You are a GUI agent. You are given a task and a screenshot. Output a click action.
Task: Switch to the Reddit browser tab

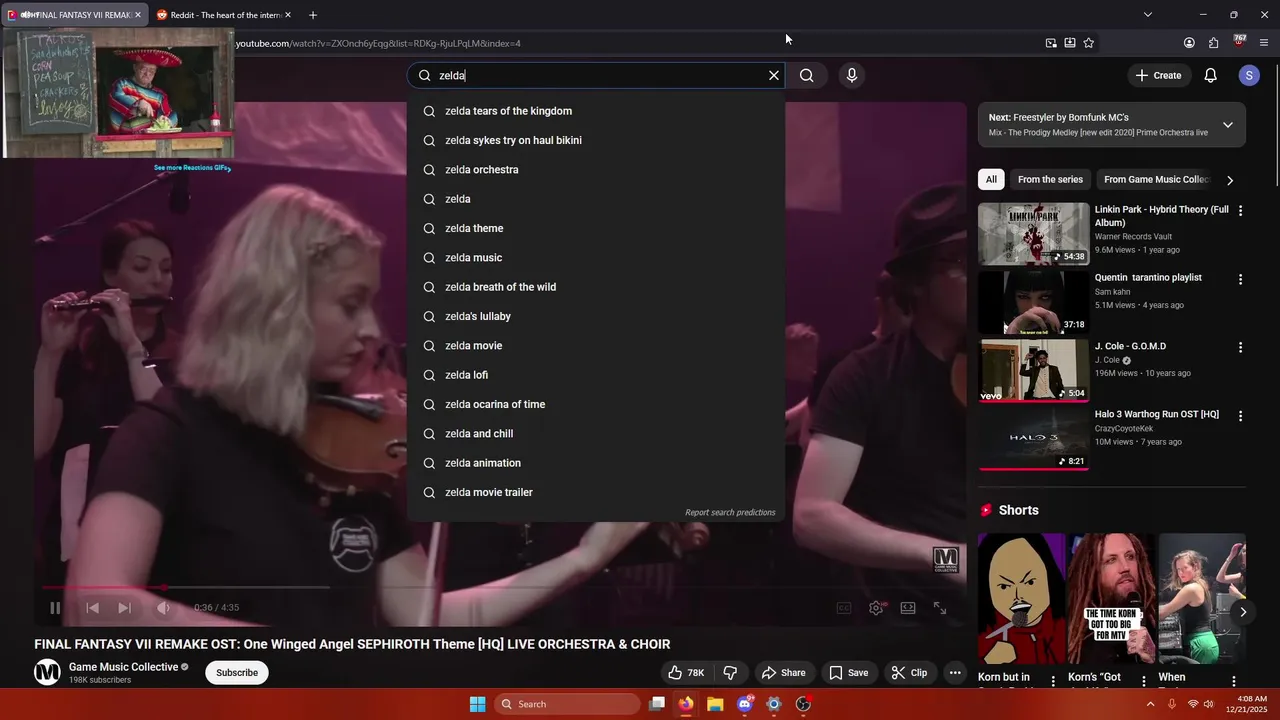tap(223, 15)
